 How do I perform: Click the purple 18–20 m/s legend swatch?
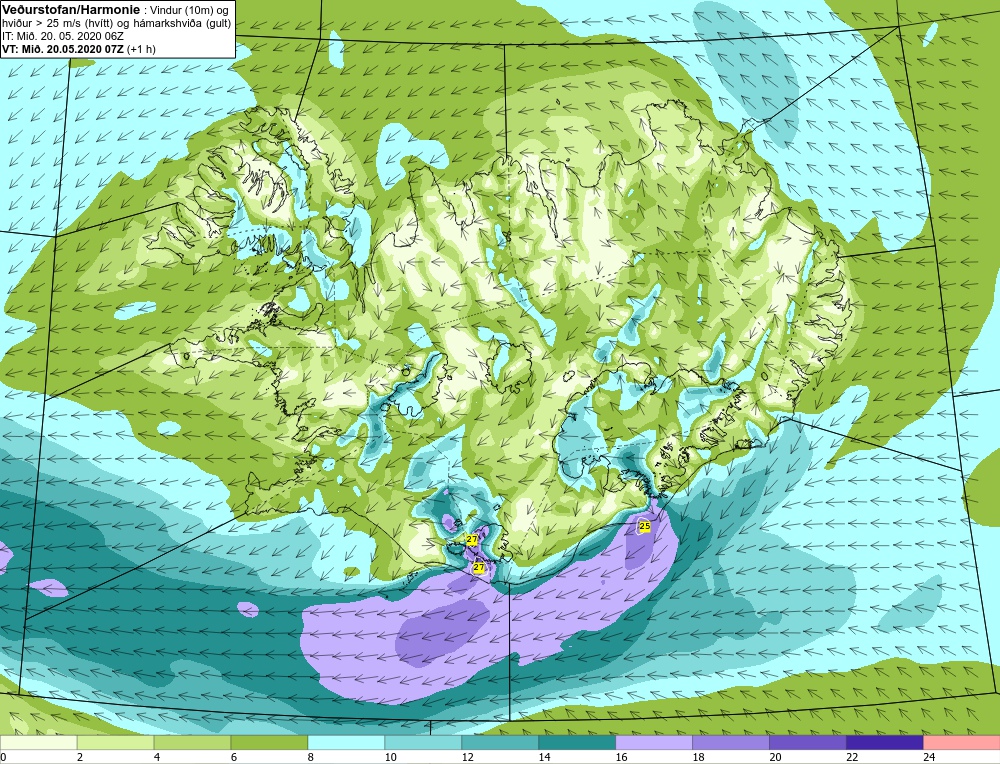pos(730,743)
